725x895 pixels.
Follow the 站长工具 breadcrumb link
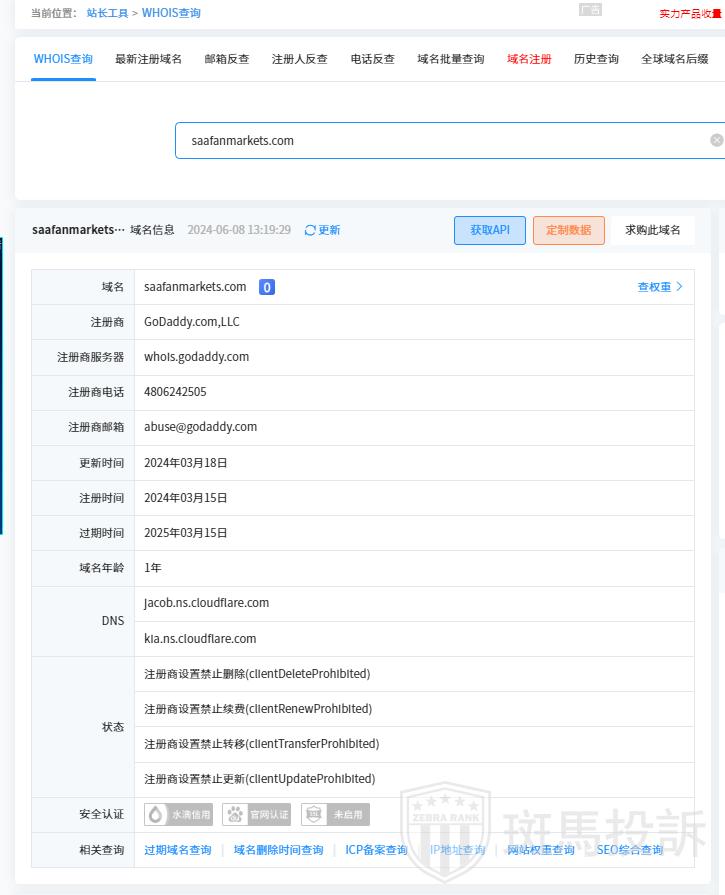coord(107,13)
